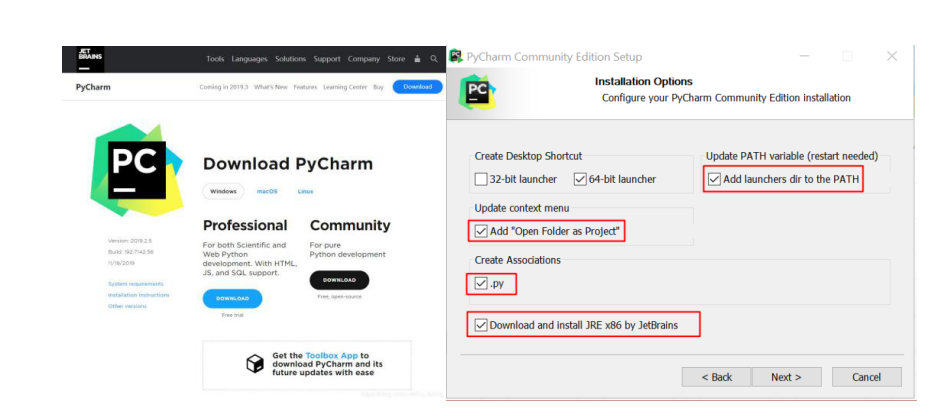Click the Toolbox App cube icon

tap(255, 364)
